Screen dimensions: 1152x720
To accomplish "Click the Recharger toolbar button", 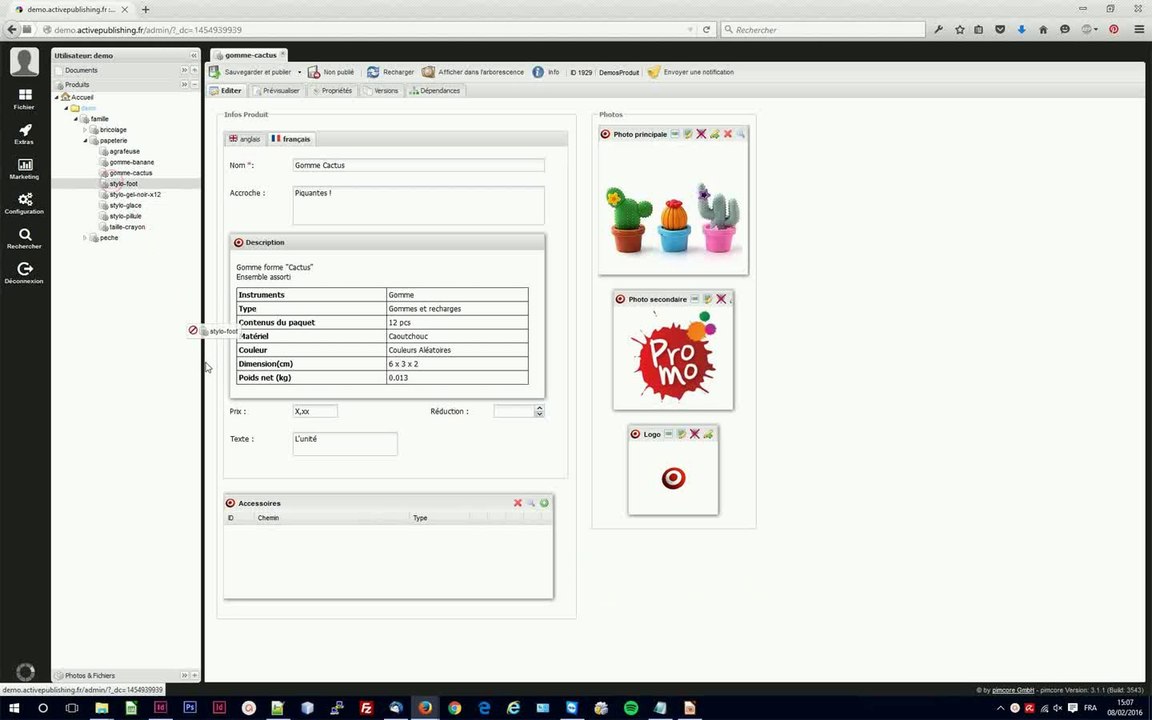I will tap(391, 72).
